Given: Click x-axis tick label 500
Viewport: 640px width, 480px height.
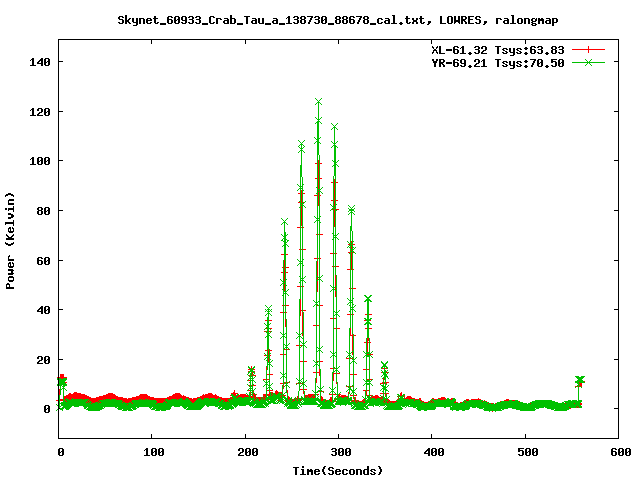Looking at the screenshot, I should (528, 452).
